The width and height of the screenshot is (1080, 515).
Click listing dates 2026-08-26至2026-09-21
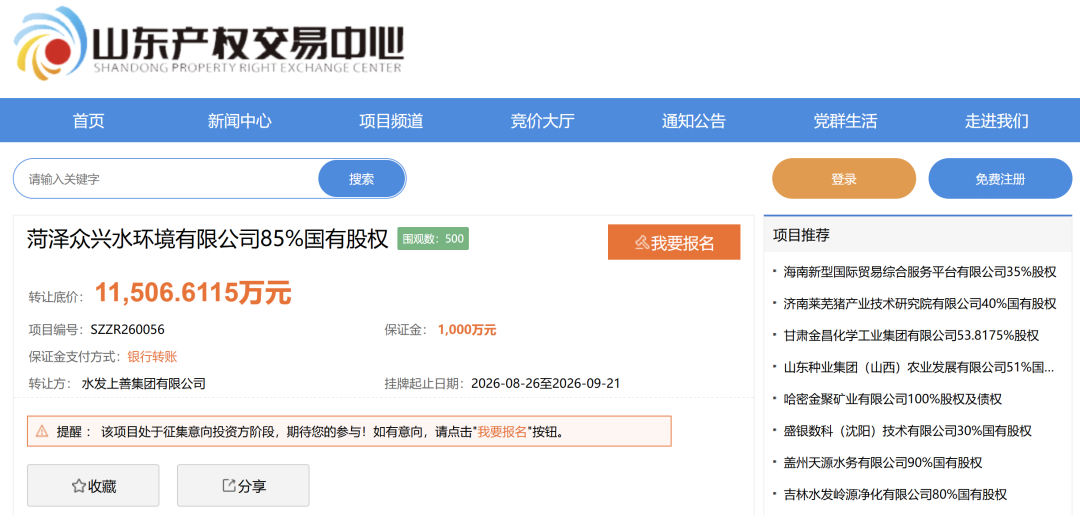pos(546,383)
